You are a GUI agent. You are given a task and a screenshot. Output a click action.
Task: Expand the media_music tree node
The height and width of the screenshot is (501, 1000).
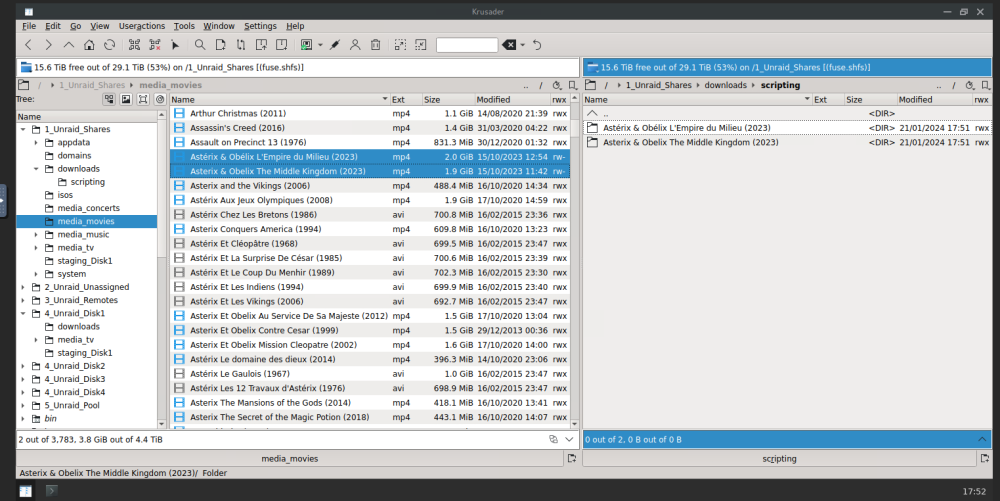36,235
